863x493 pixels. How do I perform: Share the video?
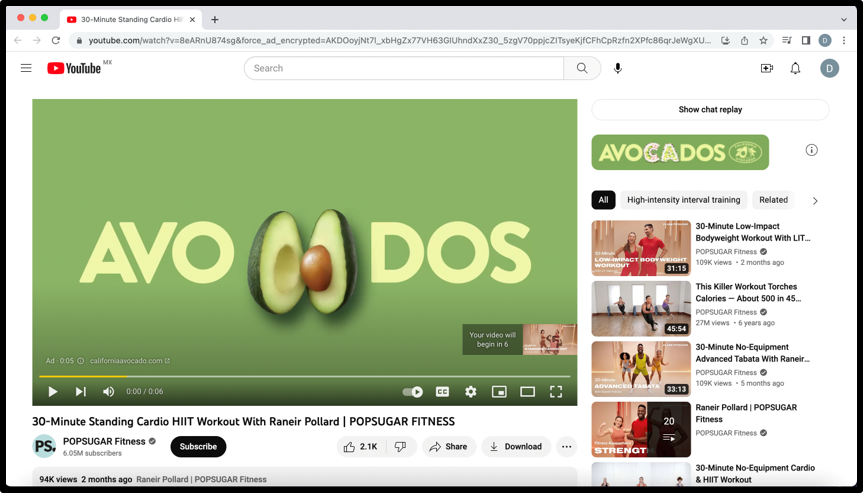[449, 447]
